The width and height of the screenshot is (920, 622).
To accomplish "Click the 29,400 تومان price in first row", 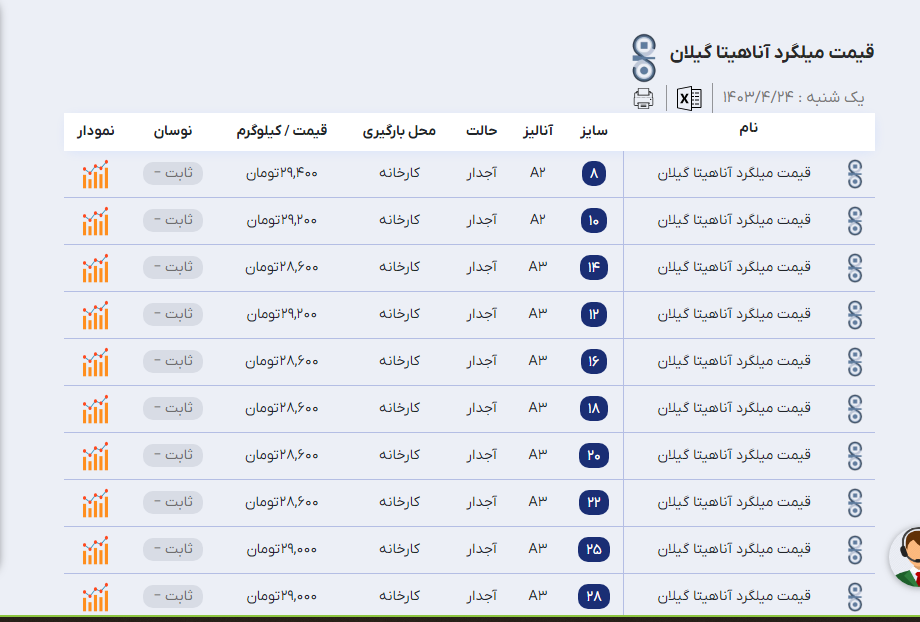I will pos(281,173).
